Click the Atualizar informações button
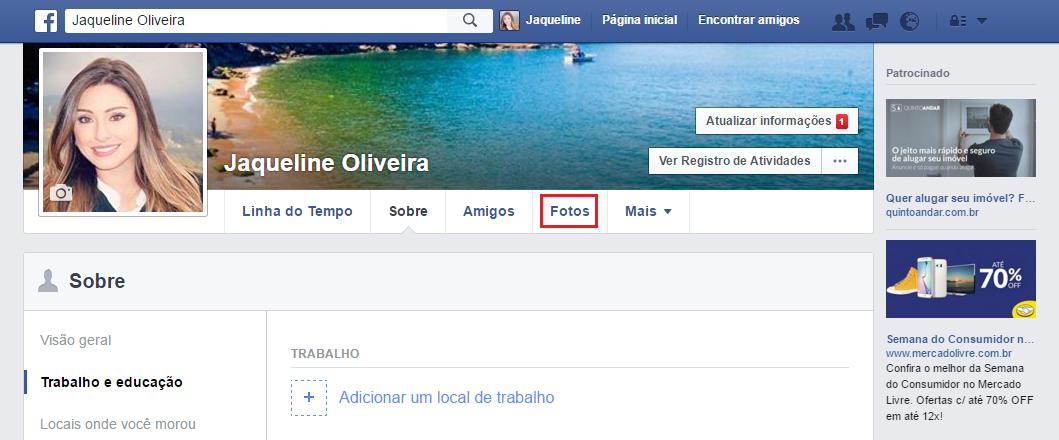 click(776, 121)
